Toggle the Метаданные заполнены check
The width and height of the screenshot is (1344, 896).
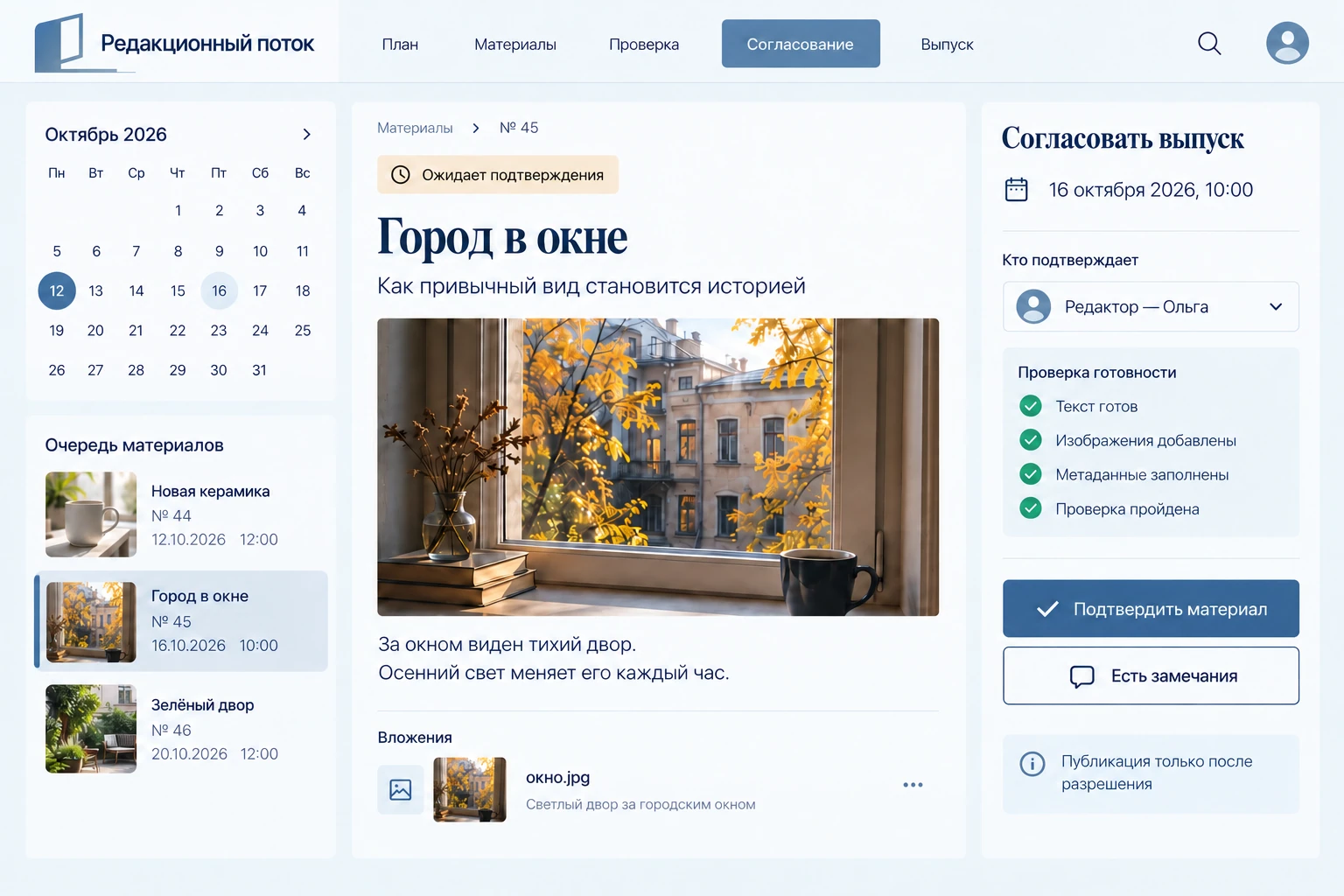[1030, 474]
